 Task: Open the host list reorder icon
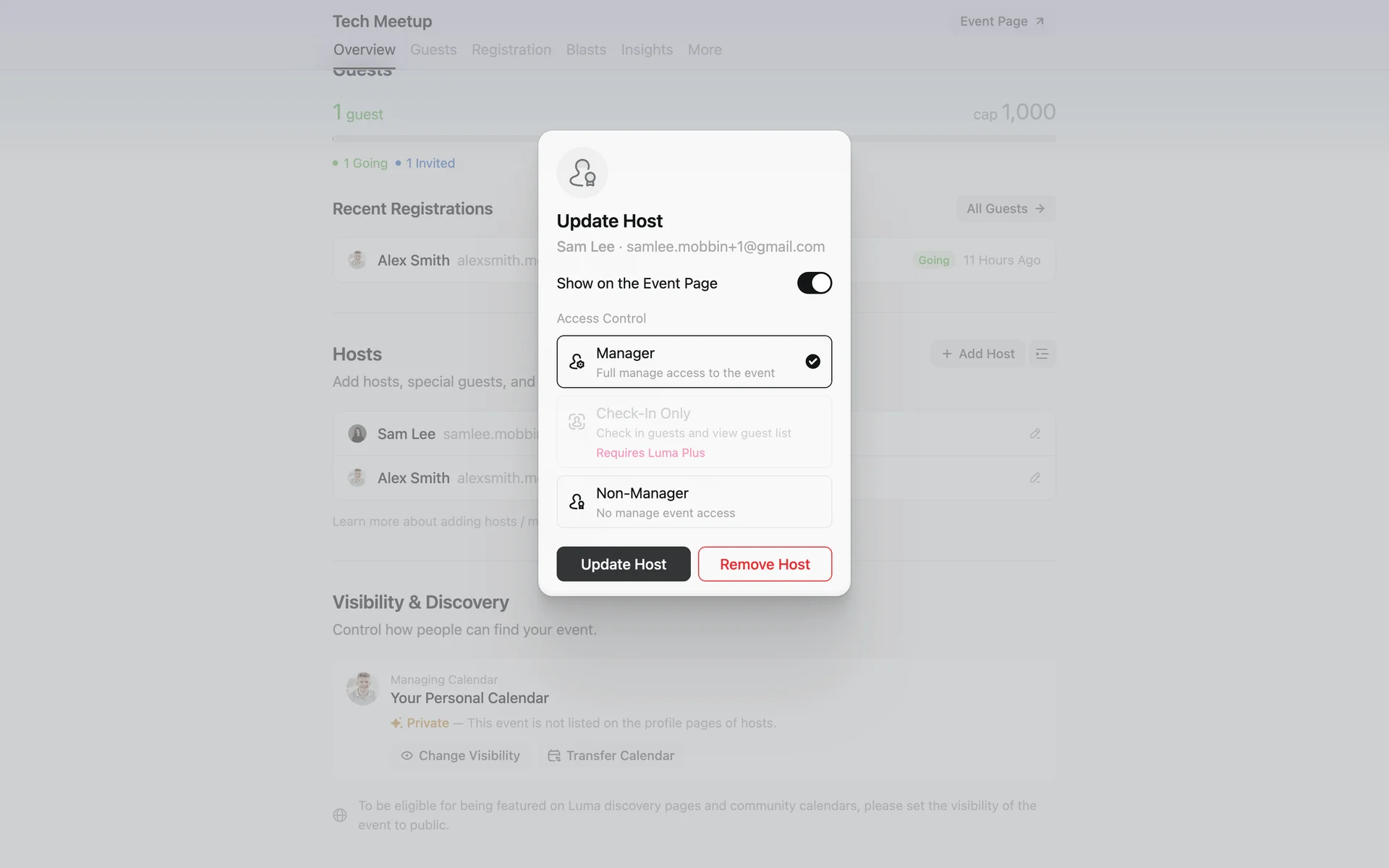[x=1042, y=354]
